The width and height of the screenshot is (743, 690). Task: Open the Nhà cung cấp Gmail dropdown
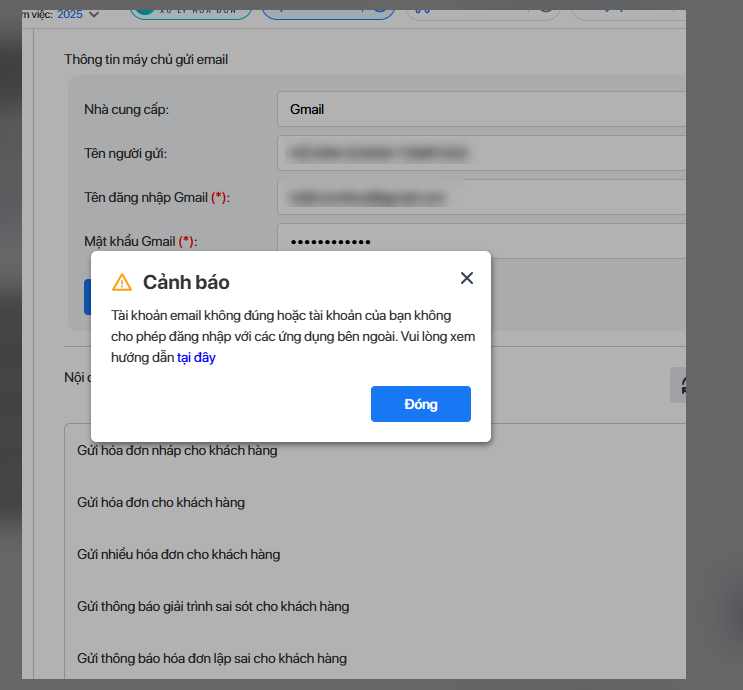click(x=480, y=109)
